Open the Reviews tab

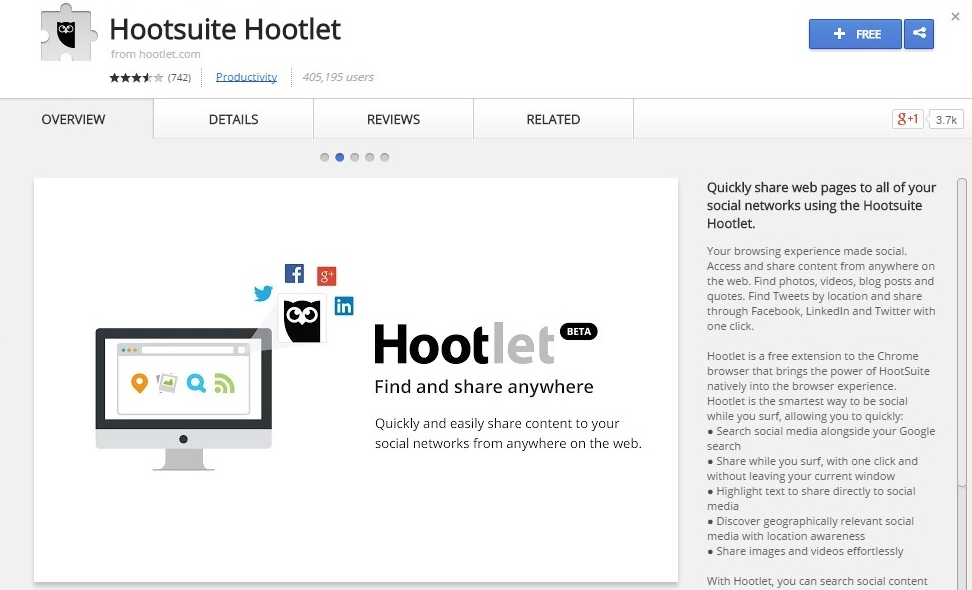click(394, 119)
